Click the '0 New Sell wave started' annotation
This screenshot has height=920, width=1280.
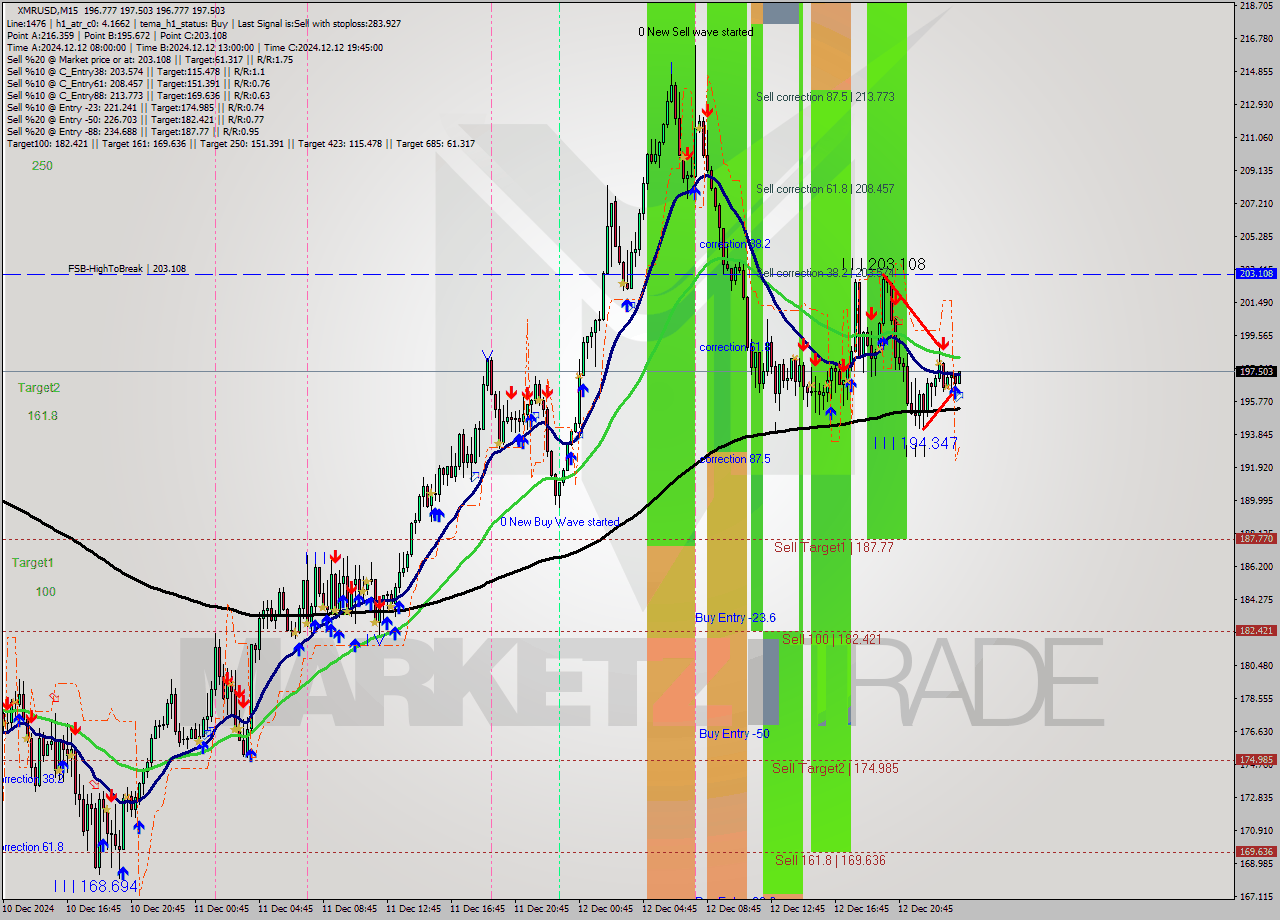coord(696,32)
